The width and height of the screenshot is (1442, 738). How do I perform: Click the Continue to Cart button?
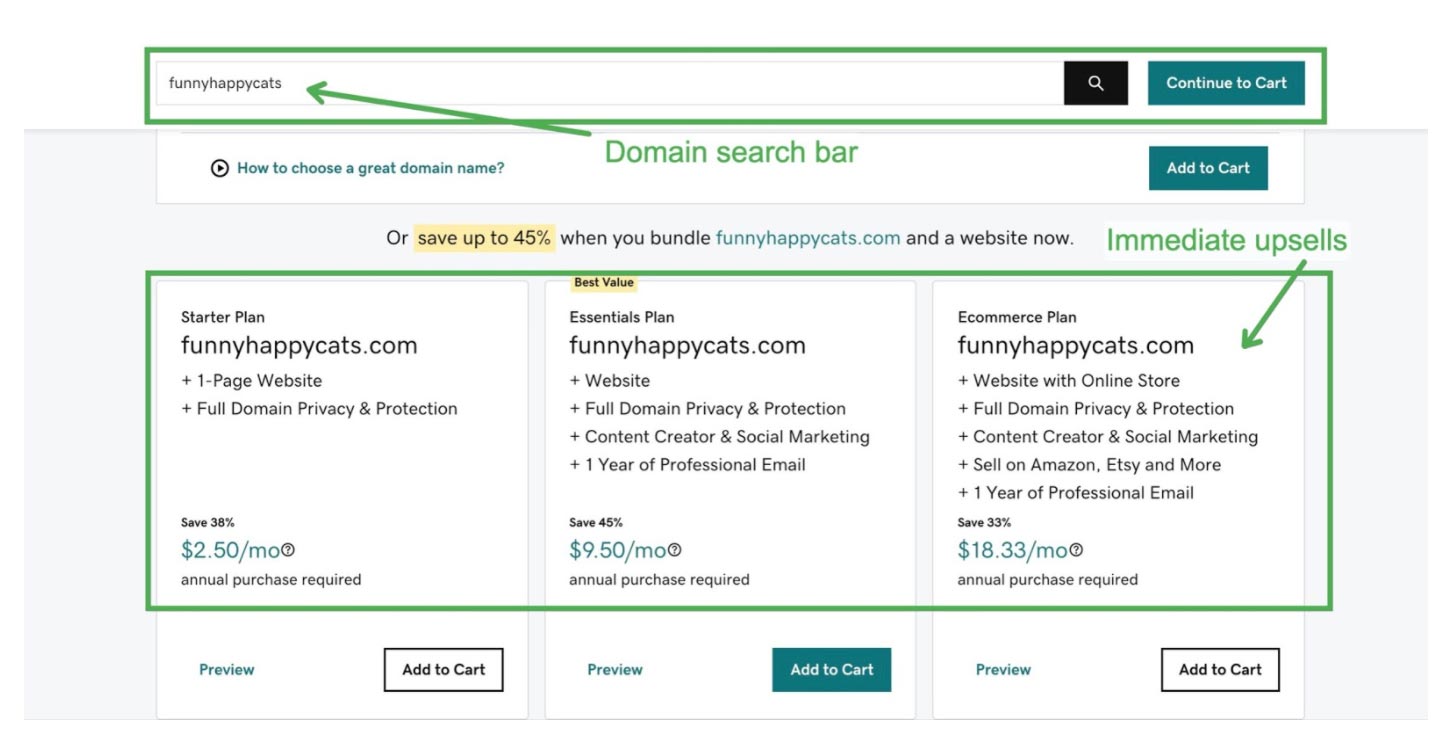click(1226, 83)
